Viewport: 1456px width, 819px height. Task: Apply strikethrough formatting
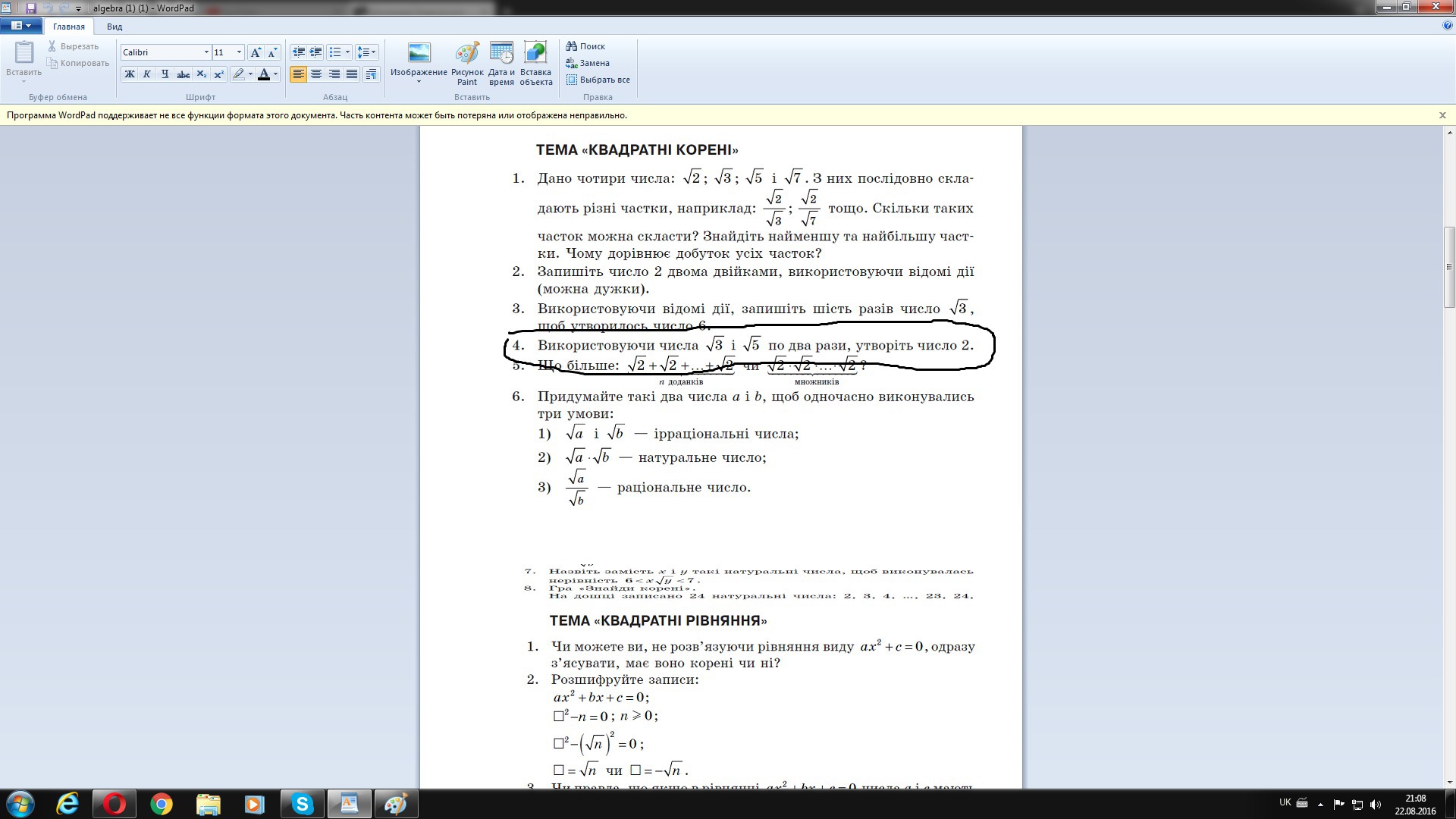(x=183, y=74)
